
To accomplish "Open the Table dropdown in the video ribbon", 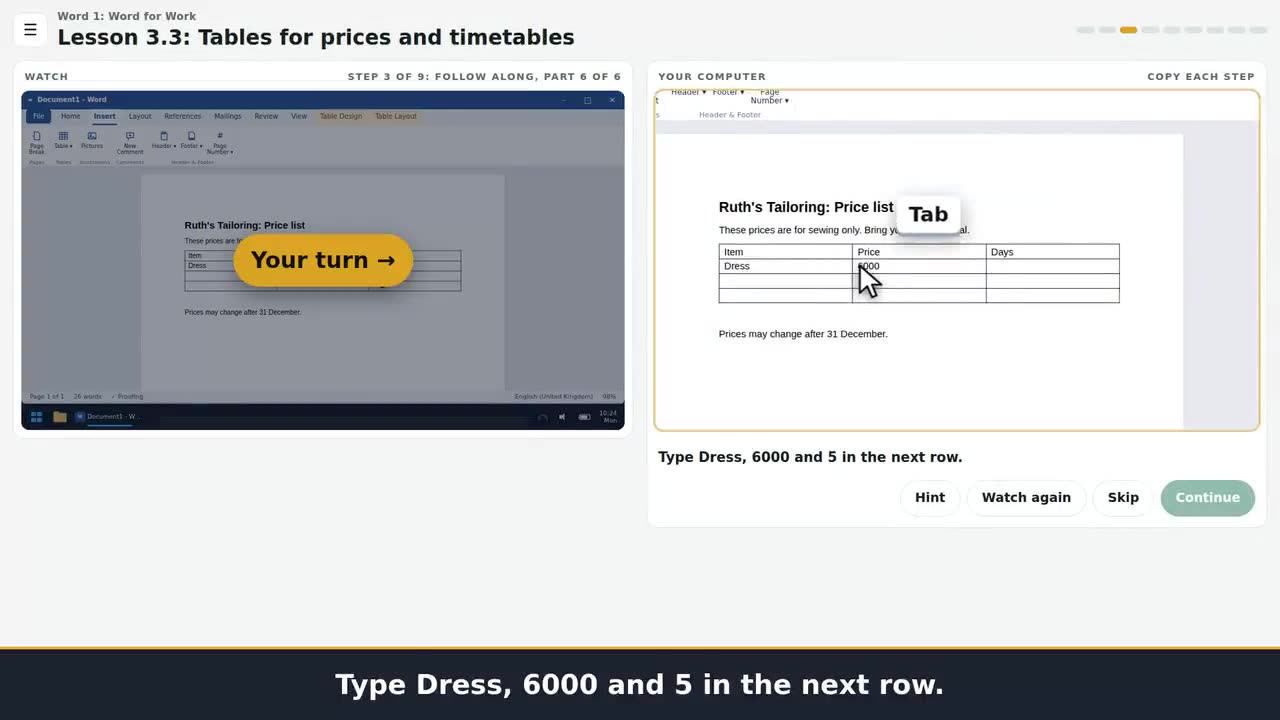I will tap(63, 140).
